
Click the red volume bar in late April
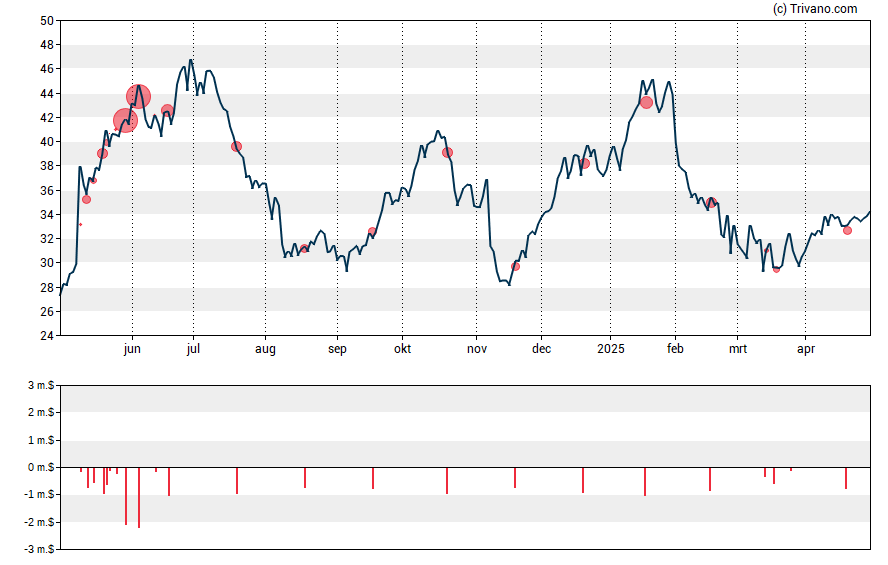click(x=846, y=478)
